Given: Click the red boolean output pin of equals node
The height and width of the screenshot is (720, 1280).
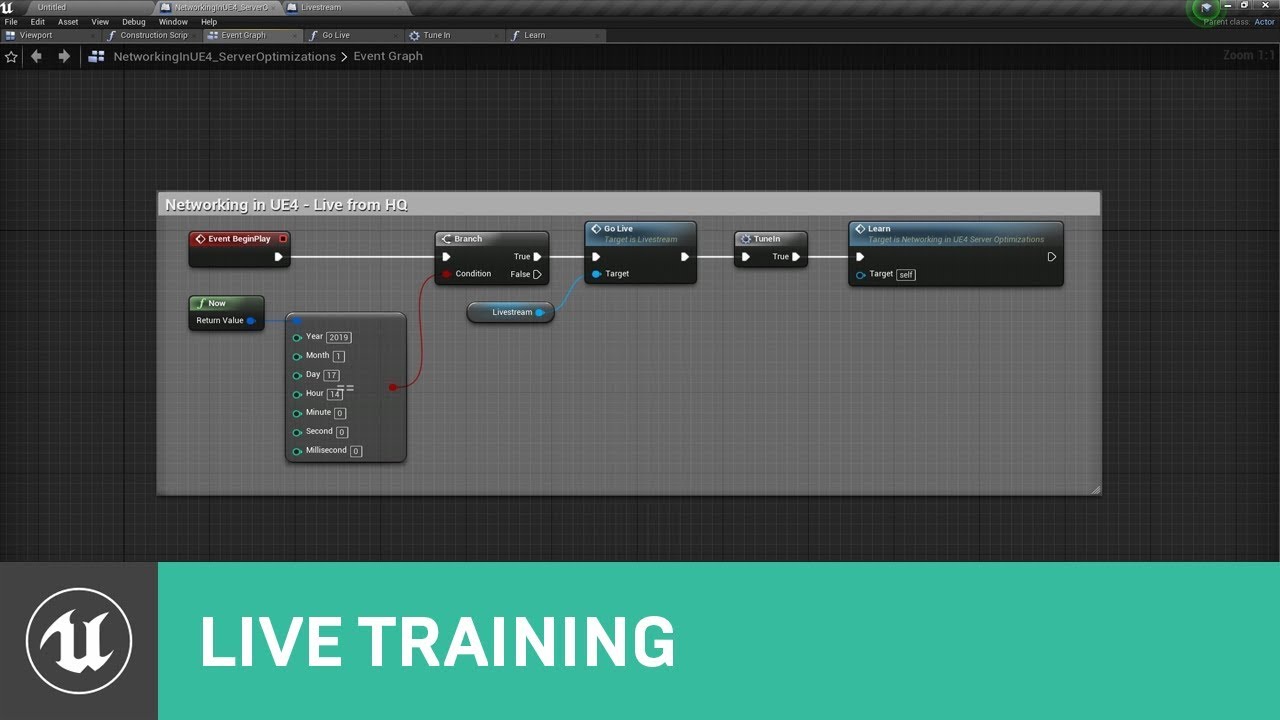Looking at the screenshot, I should point(392,387).
